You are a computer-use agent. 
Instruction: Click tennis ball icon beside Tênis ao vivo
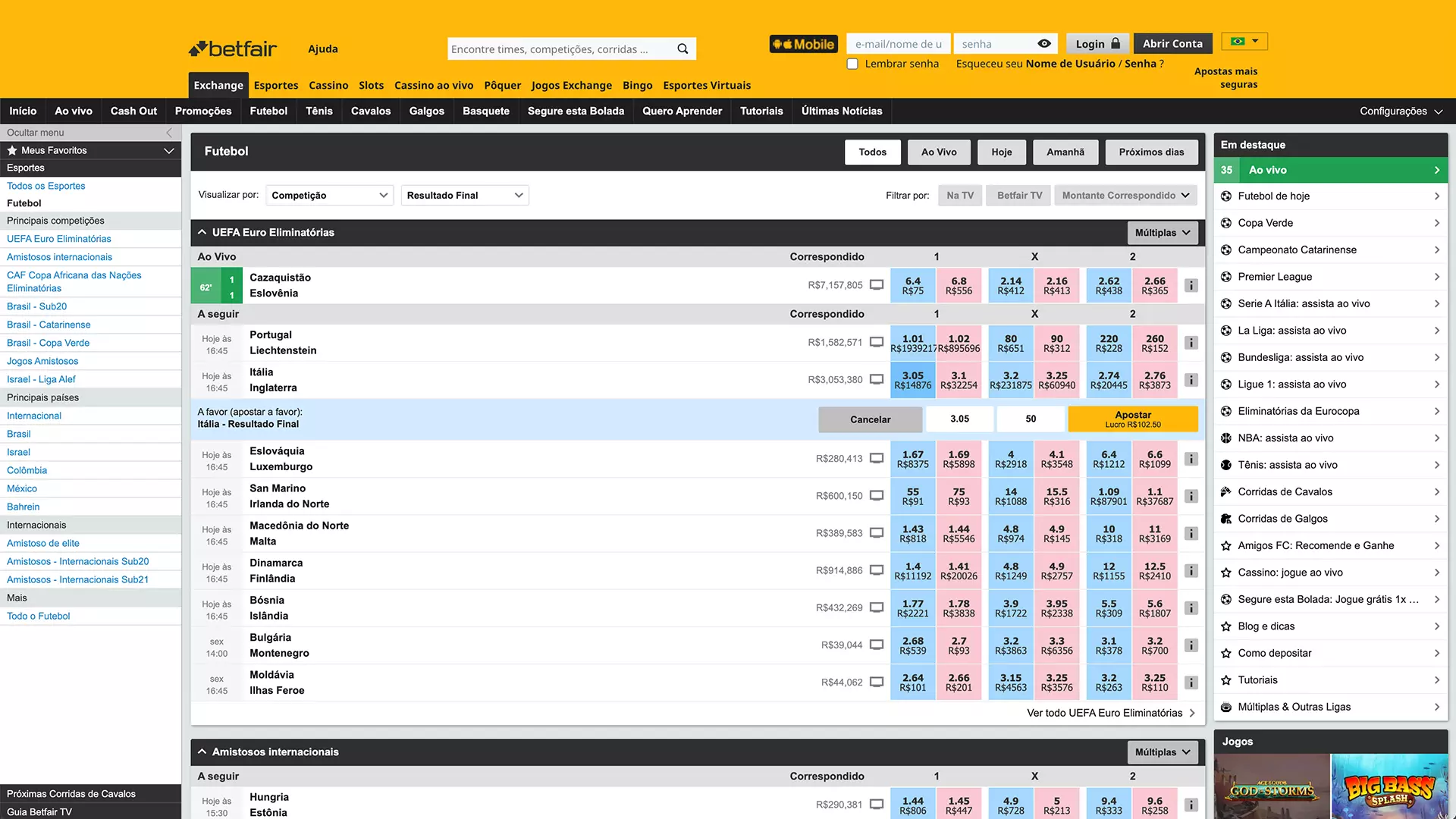(1226, 465)
